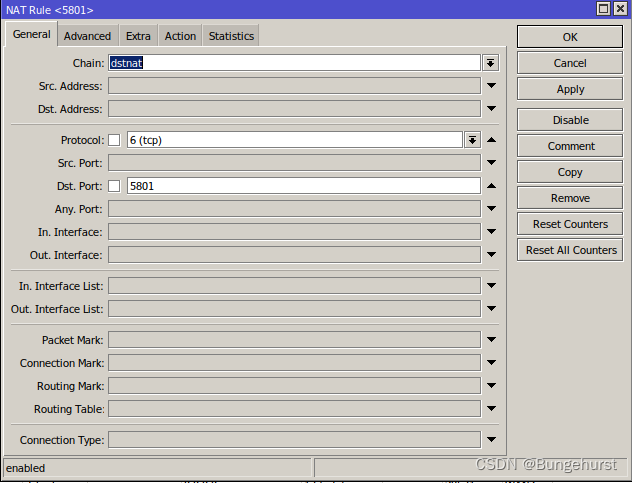View the Statistics tab
This screenshot has height=483, width=632.
point(231,36)
